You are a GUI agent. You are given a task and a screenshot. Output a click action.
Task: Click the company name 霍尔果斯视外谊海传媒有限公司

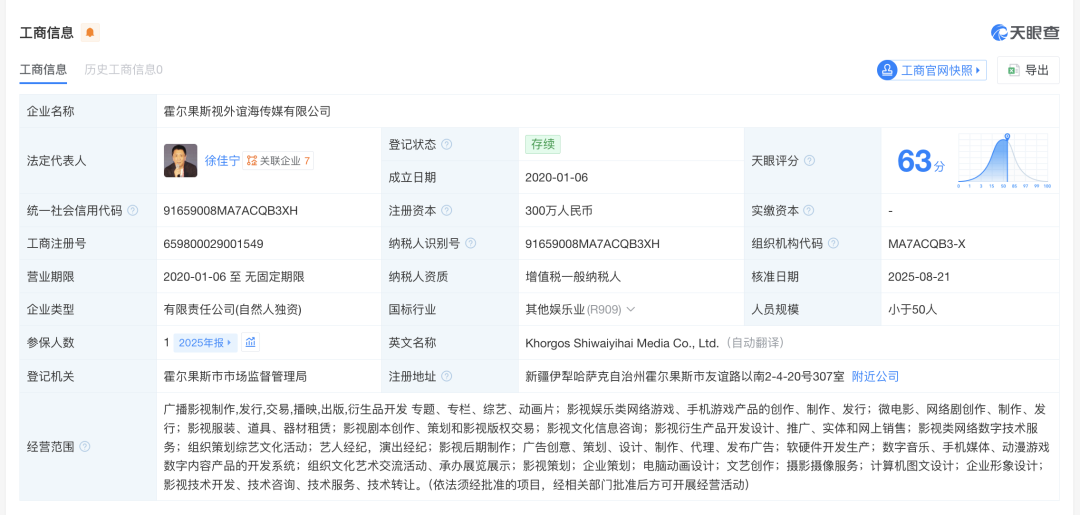pyautogui.click(x=247, y=111)
